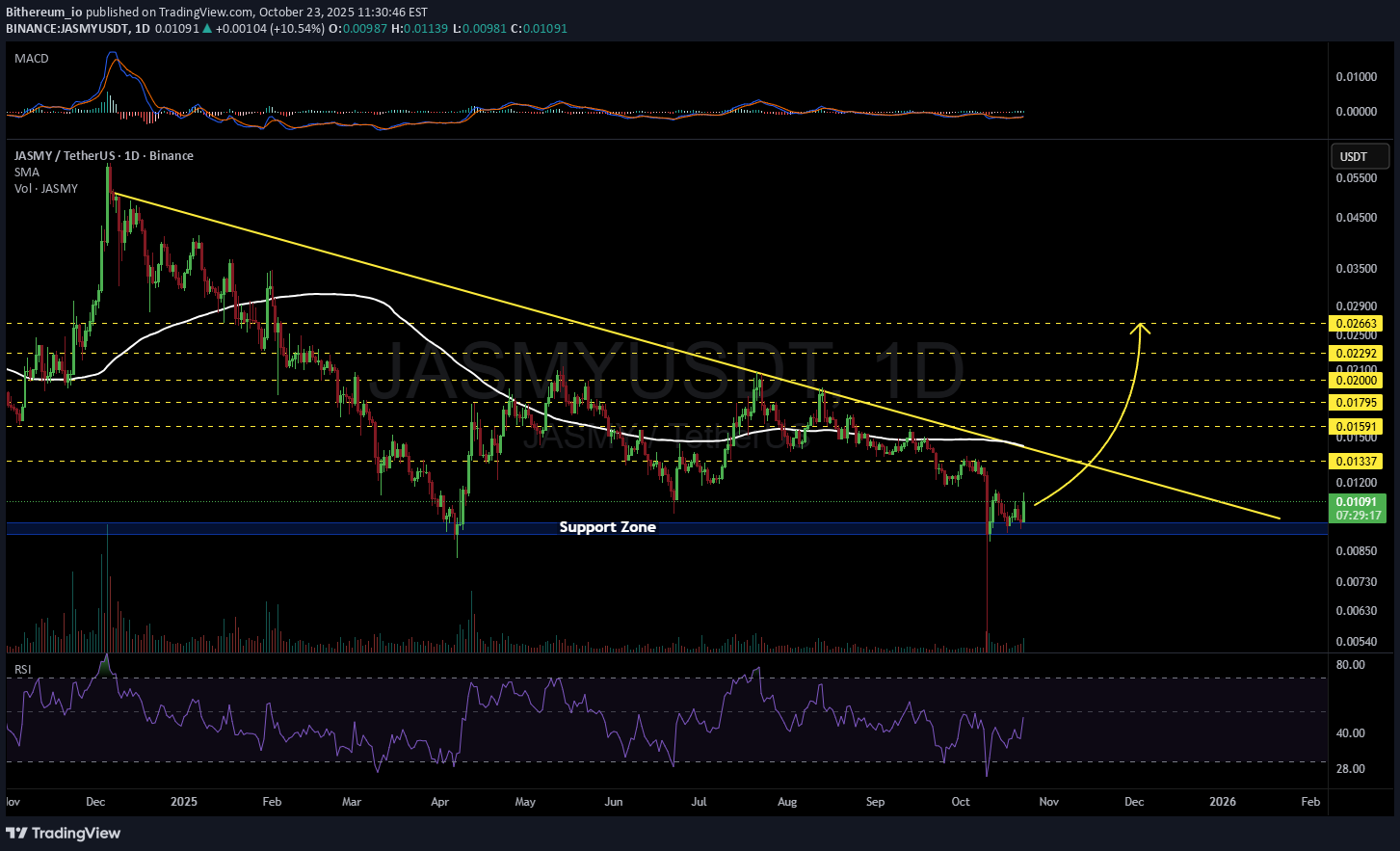Click the yellow projection arrow head
Viewport: 1400px width, 851px height.
coord(1143,329)
